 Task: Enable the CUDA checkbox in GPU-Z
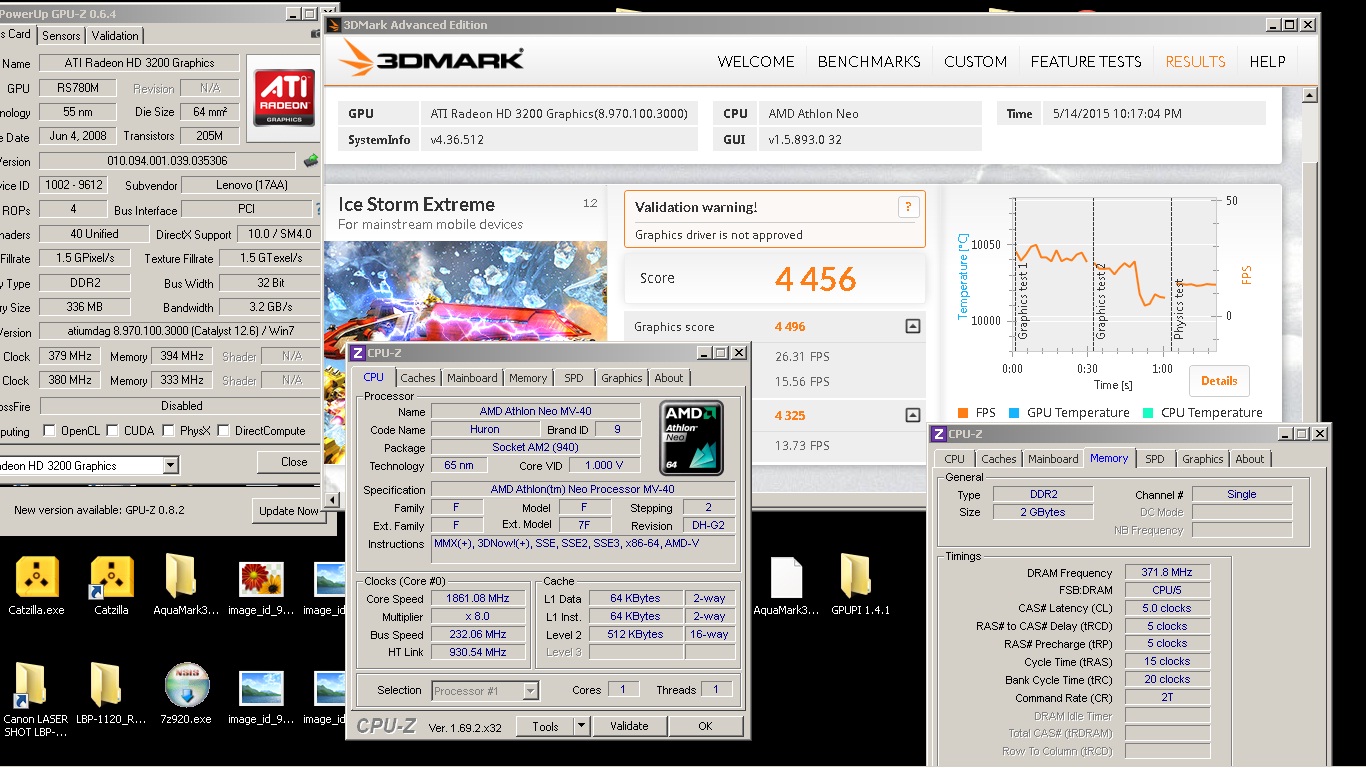tap(113, 431)
